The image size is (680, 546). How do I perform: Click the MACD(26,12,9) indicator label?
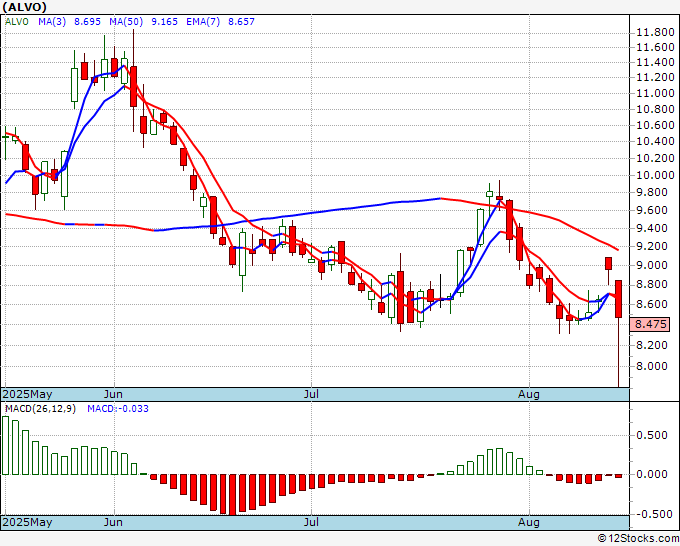40,409
